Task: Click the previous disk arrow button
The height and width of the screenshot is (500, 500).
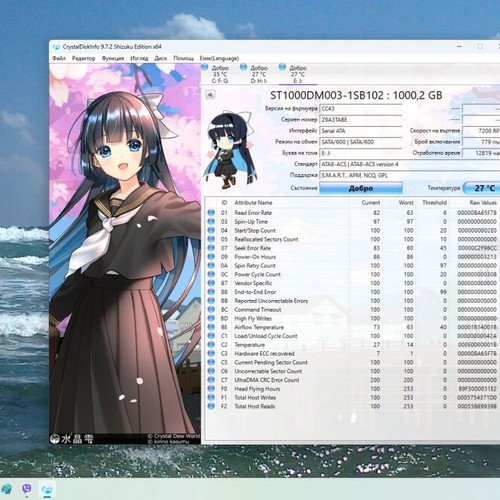Action: point(210,95)
